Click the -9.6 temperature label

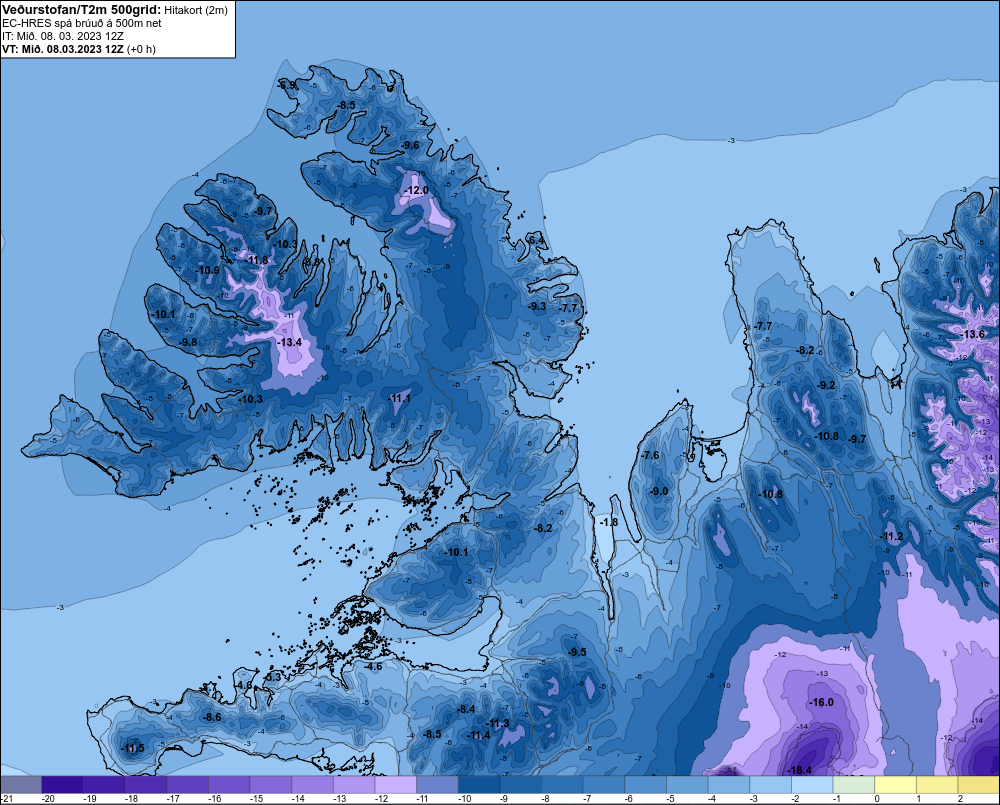pos(410,145)
